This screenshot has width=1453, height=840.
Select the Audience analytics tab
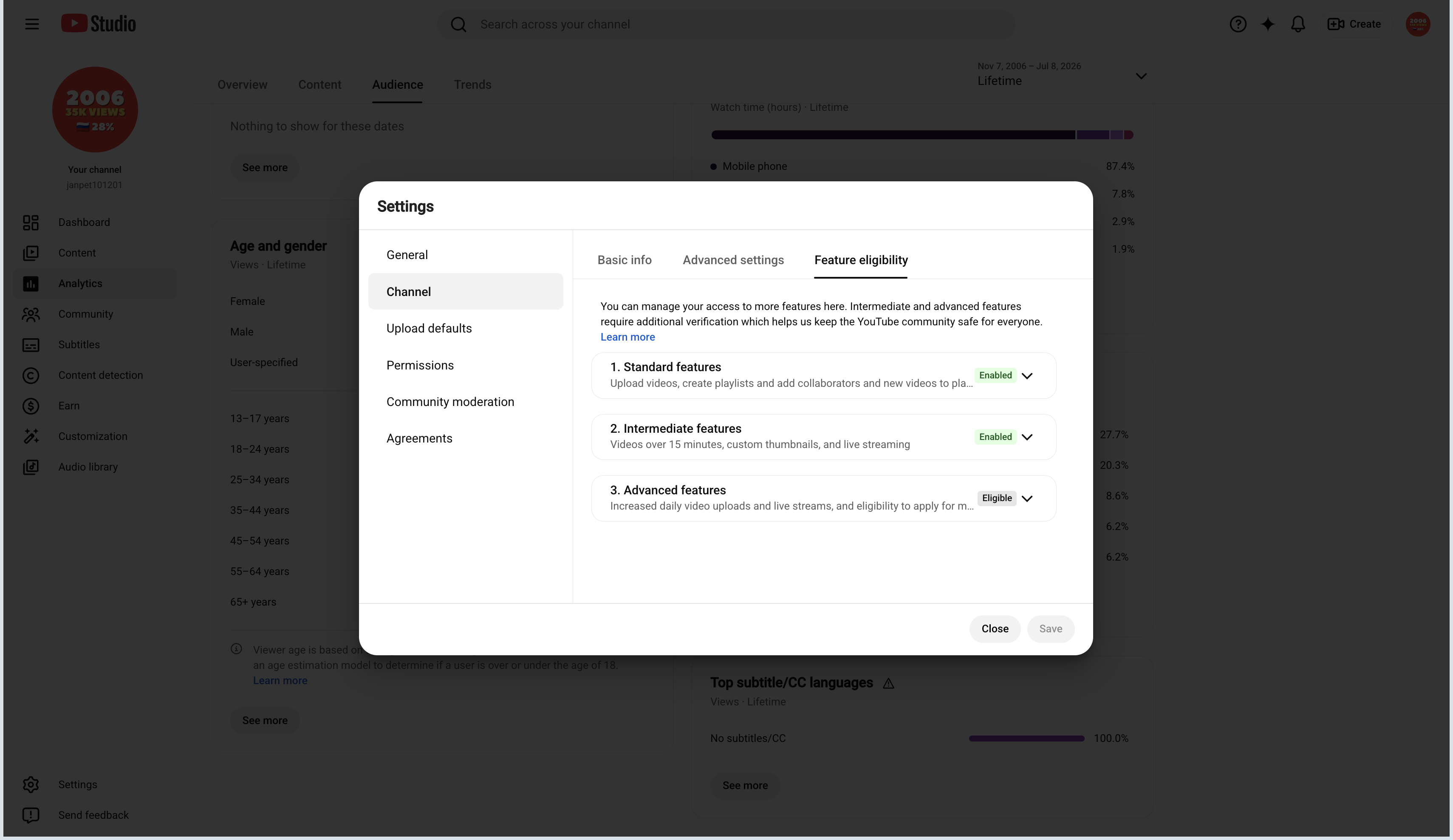(x=397, y=85)
